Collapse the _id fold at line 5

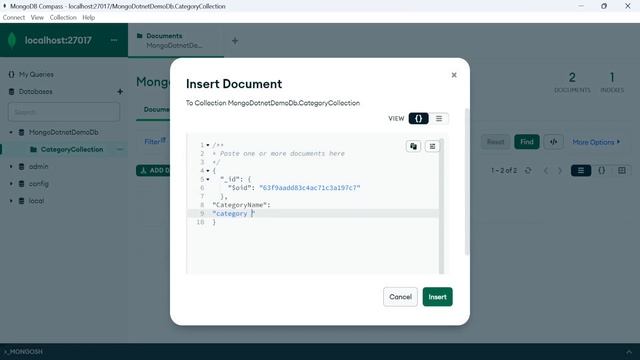pos(208,179)
